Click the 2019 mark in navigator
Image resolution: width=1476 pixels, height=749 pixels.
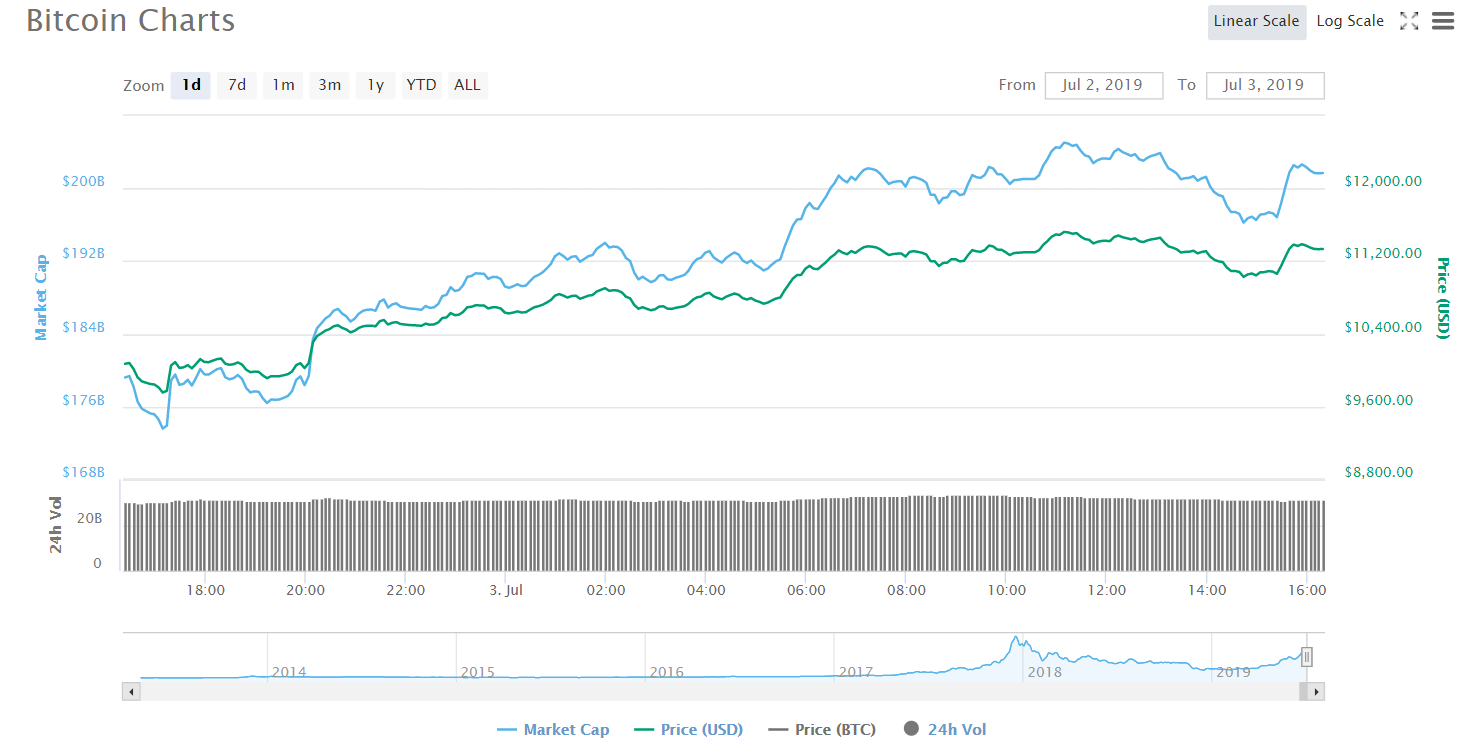(1233, 672)
